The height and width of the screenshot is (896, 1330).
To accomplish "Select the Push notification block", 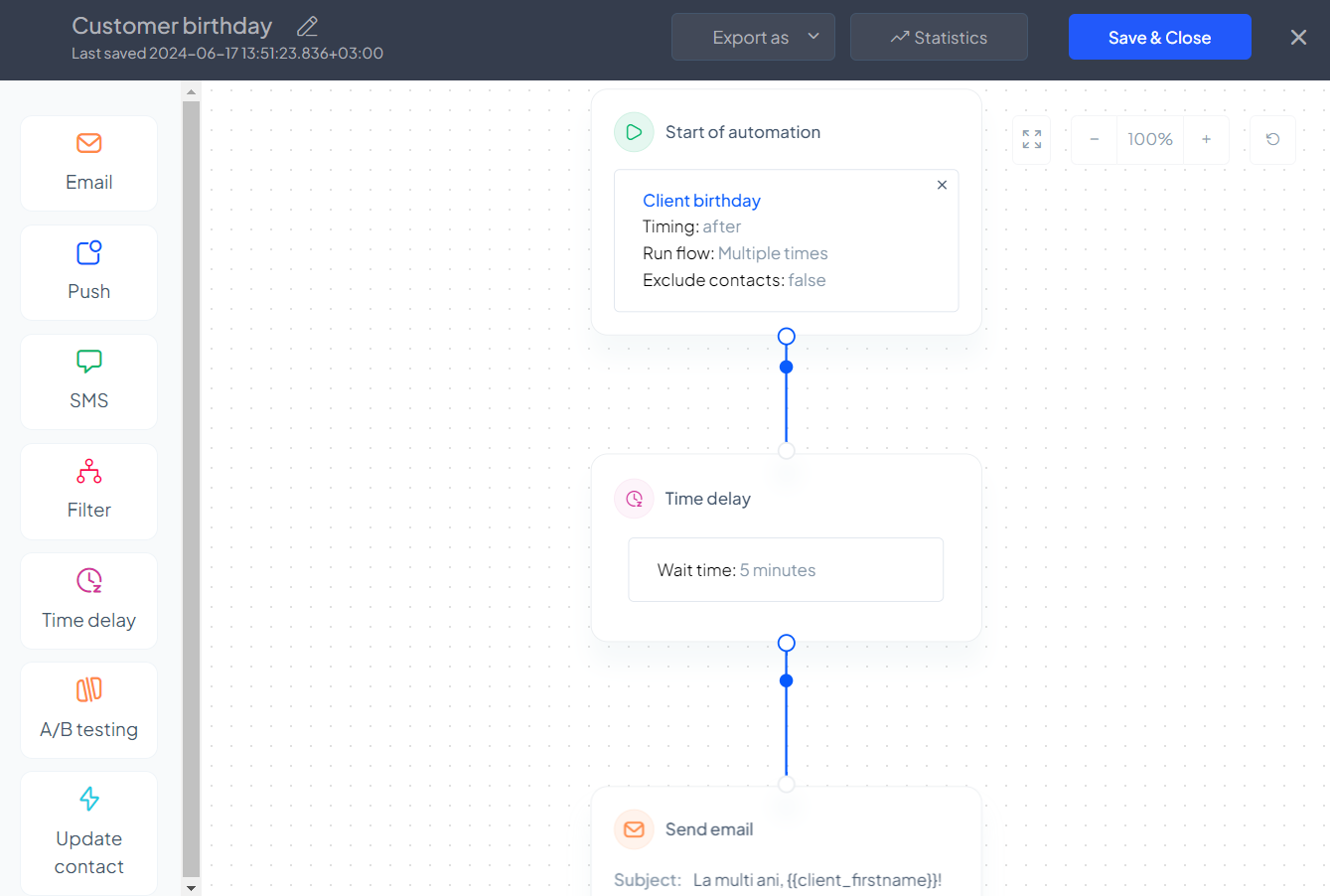I will [x=89, y=272].
